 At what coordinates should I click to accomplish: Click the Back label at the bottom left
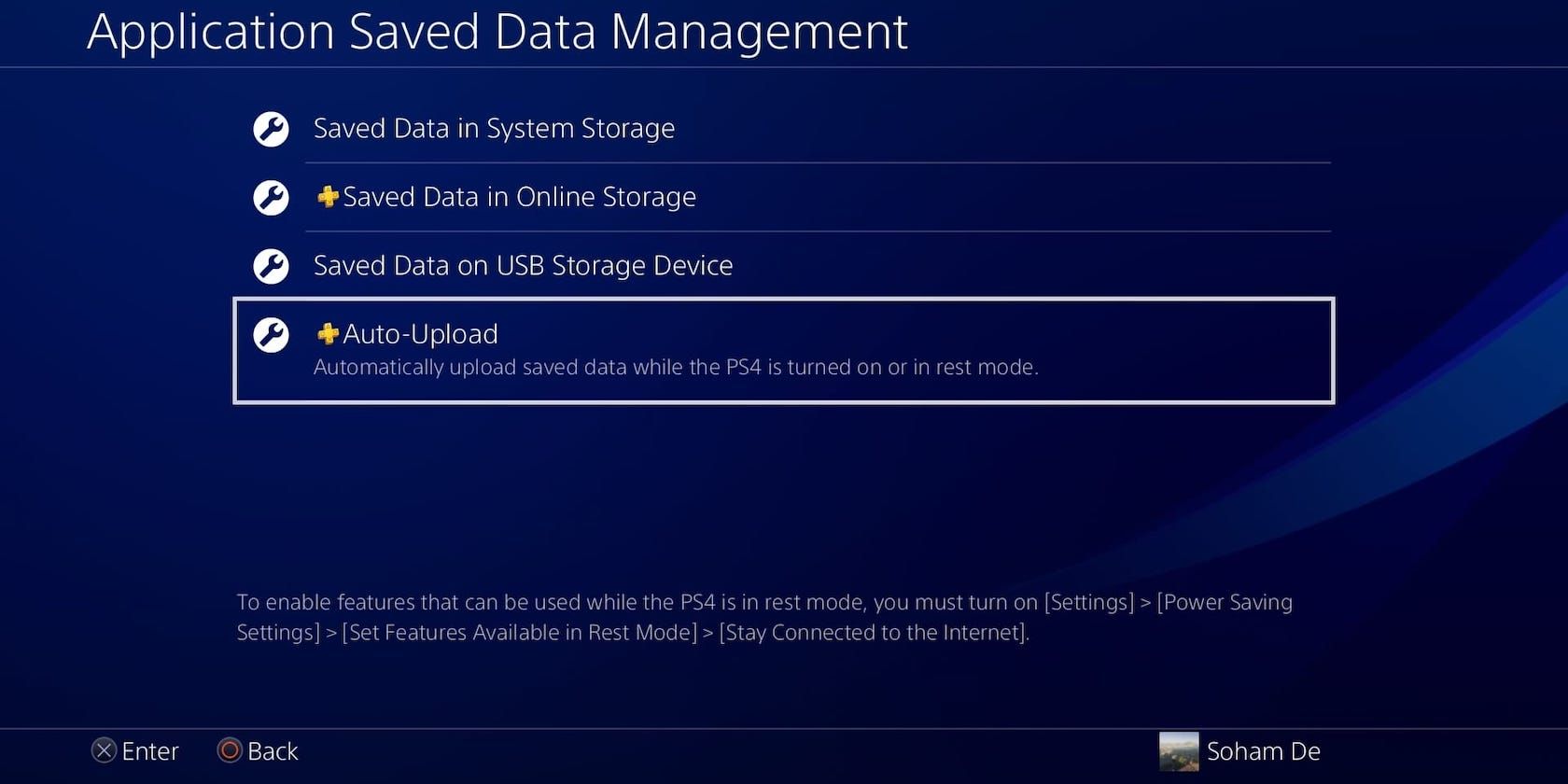click(x=272, y=750)
